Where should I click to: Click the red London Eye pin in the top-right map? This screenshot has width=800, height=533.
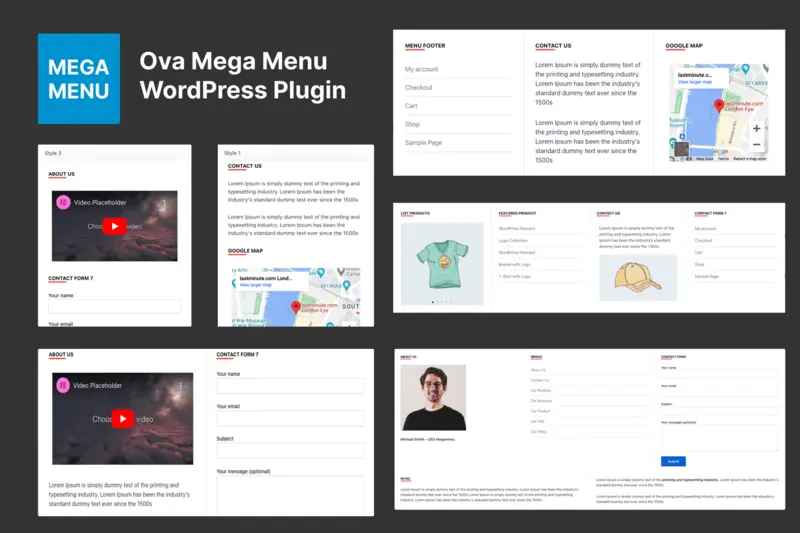(718, 105)
